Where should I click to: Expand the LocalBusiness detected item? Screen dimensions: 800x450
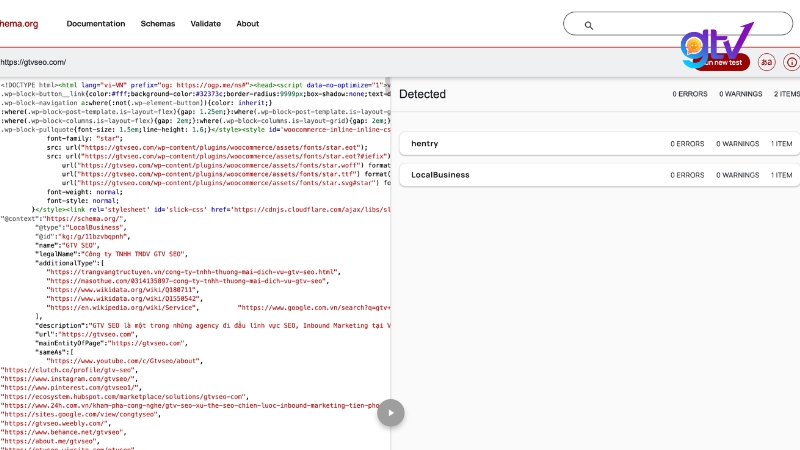[599, 174]
